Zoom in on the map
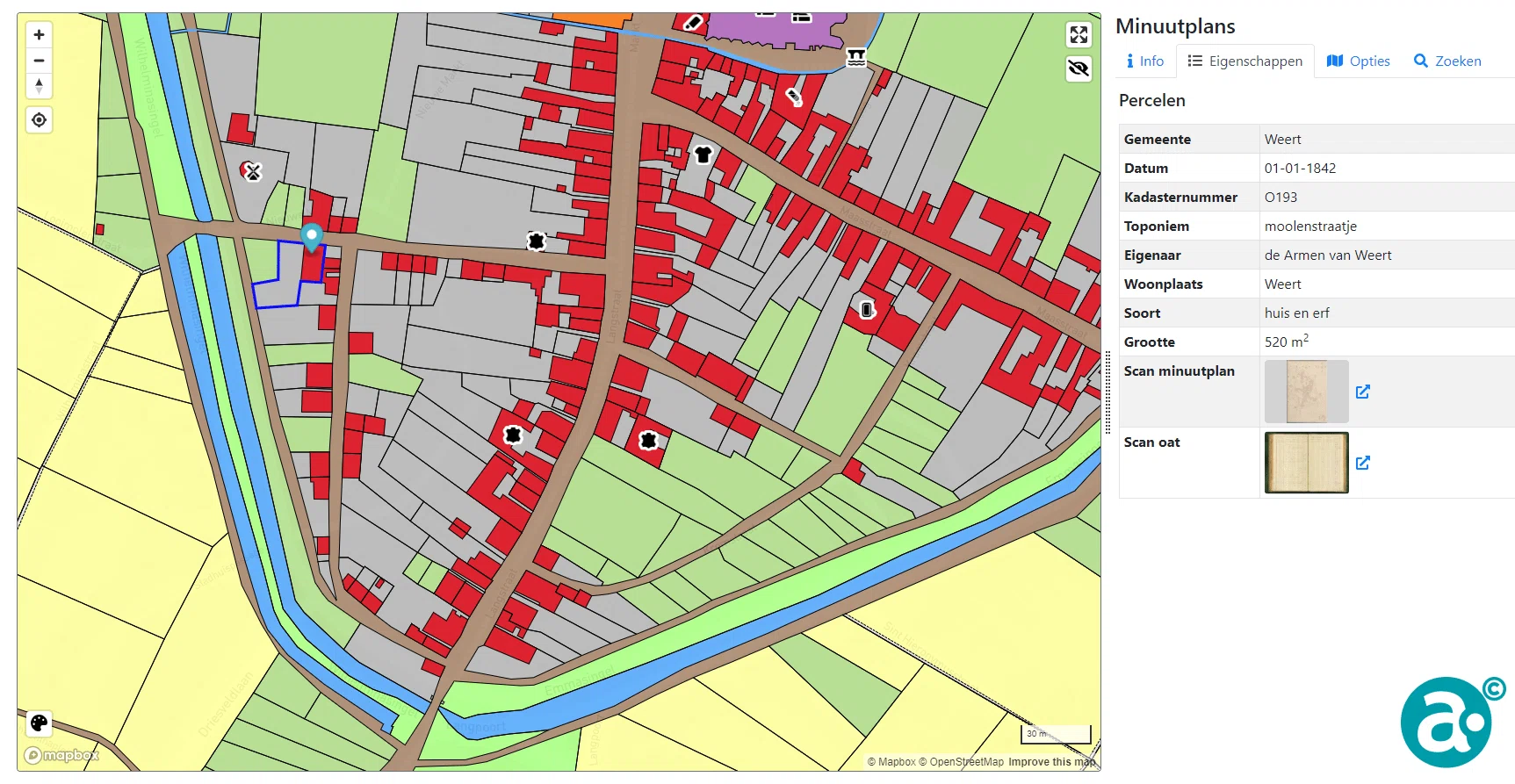Image resolution: width=1515 pixels, height=784 pixels. coord(39,35)
